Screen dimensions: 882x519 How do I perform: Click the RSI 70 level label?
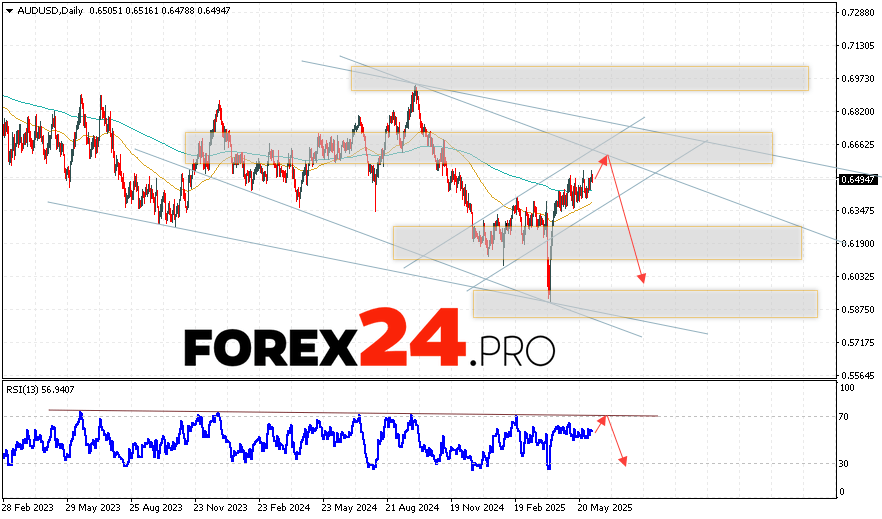click(x=845, y=416)
